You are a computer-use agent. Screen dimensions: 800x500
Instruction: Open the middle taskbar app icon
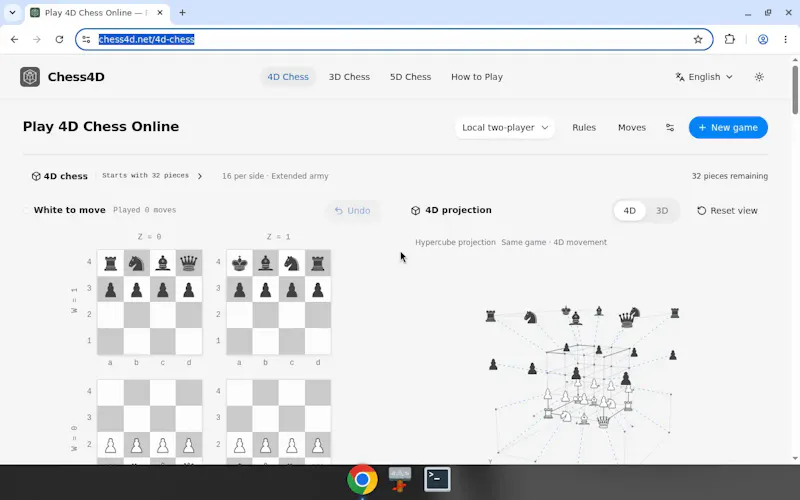pyautogui.click(x=399, y=479)
